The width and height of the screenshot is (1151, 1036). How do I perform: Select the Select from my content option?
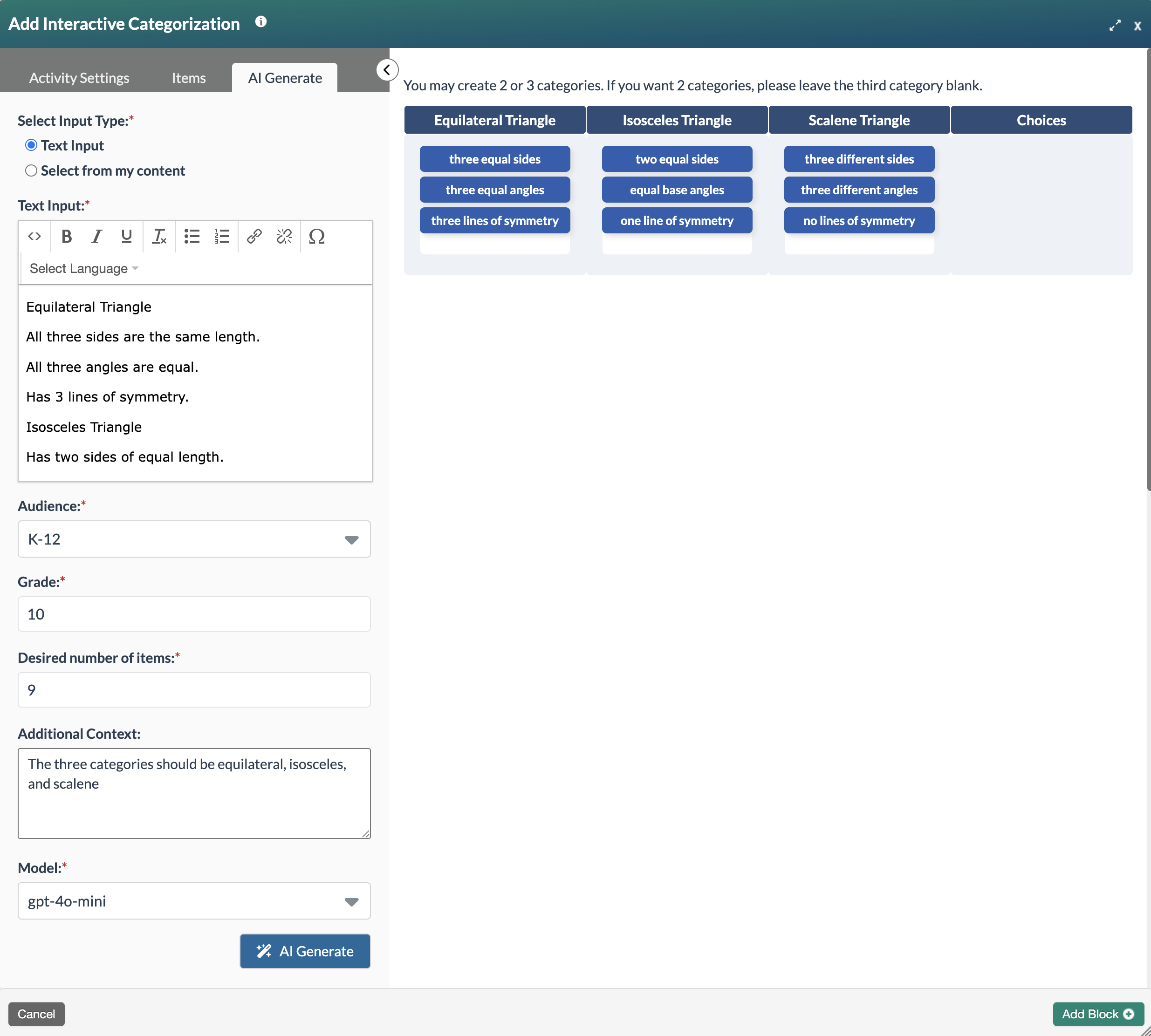pos(31,170)
